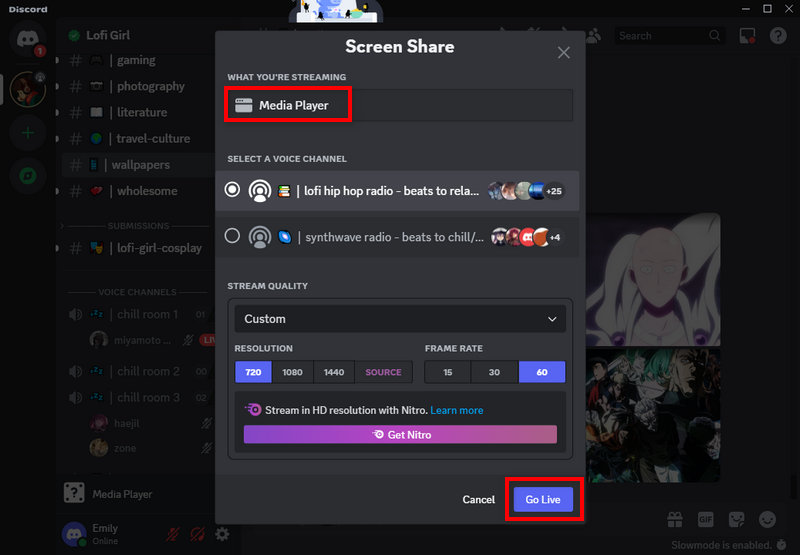Open the travel-culture text channel
The image size is (800, 555).
(x=138, y=139)
